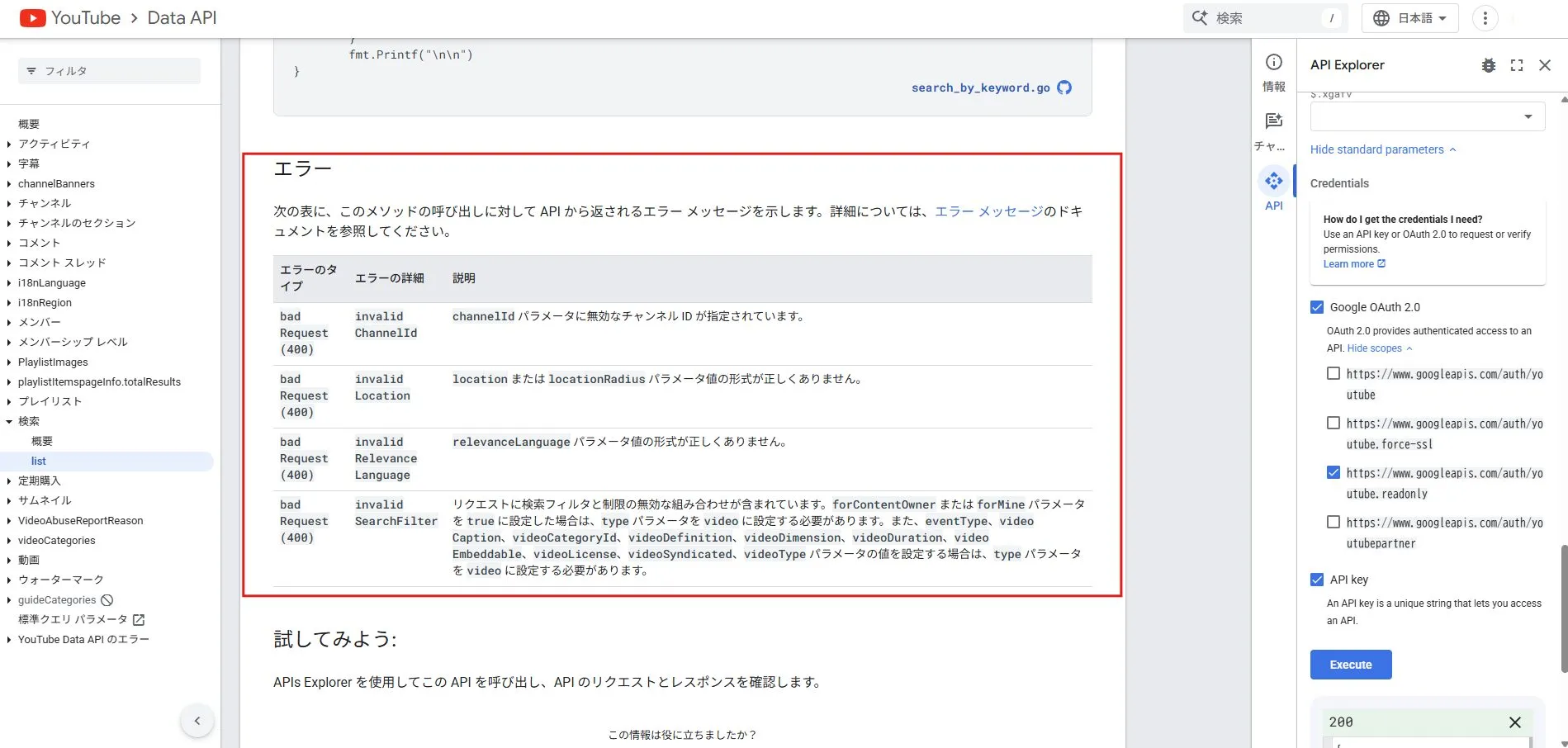Viewport: 1568px width, 748px height.
Task: Click the deprecated icon beside guideCategories
Action: pyautogui.click(x=107, y=600)
